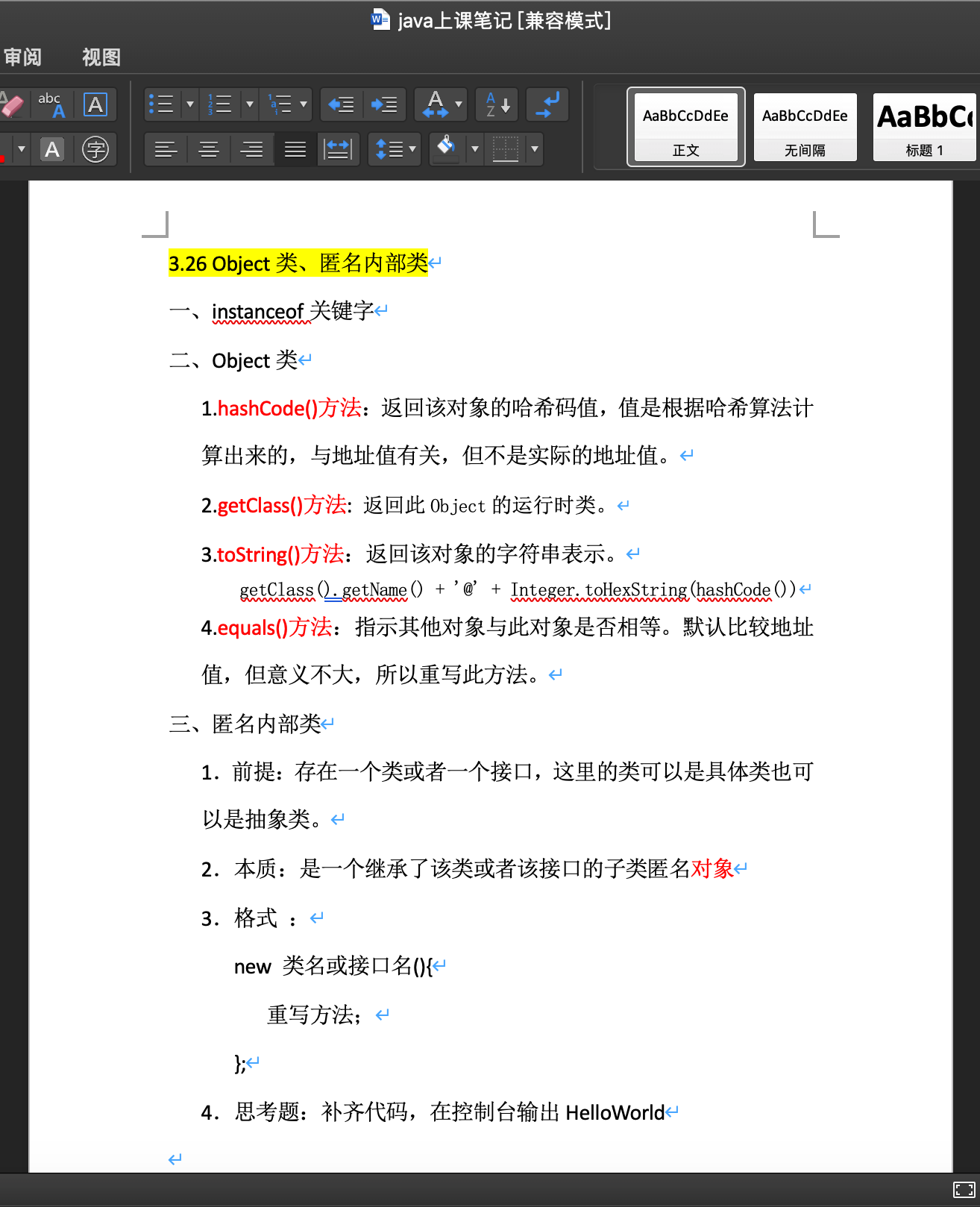This screenshot has width=980, height=1207.
Task: Click the enclosed character 字 icon
Action: pyautogui.click(x=95, y=150)
